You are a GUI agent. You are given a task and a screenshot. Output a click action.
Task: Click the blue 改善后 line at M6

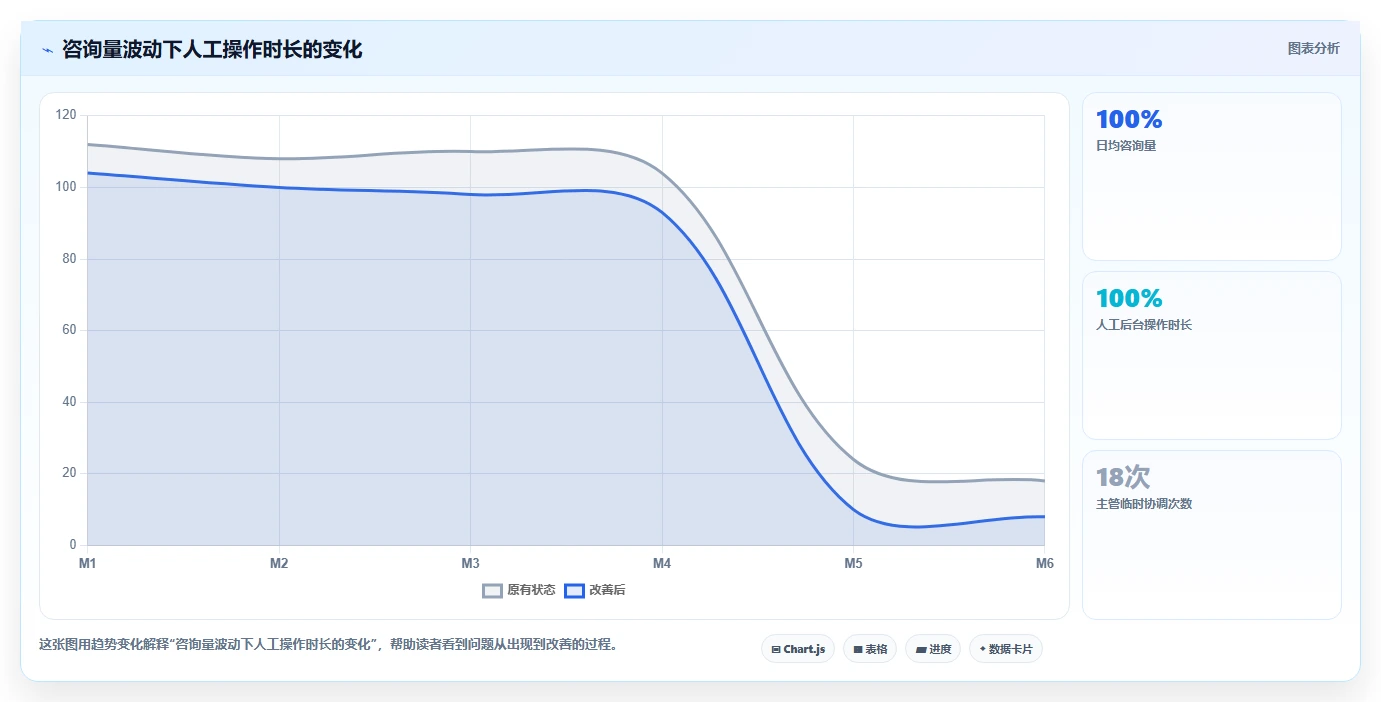(1043, 517)
